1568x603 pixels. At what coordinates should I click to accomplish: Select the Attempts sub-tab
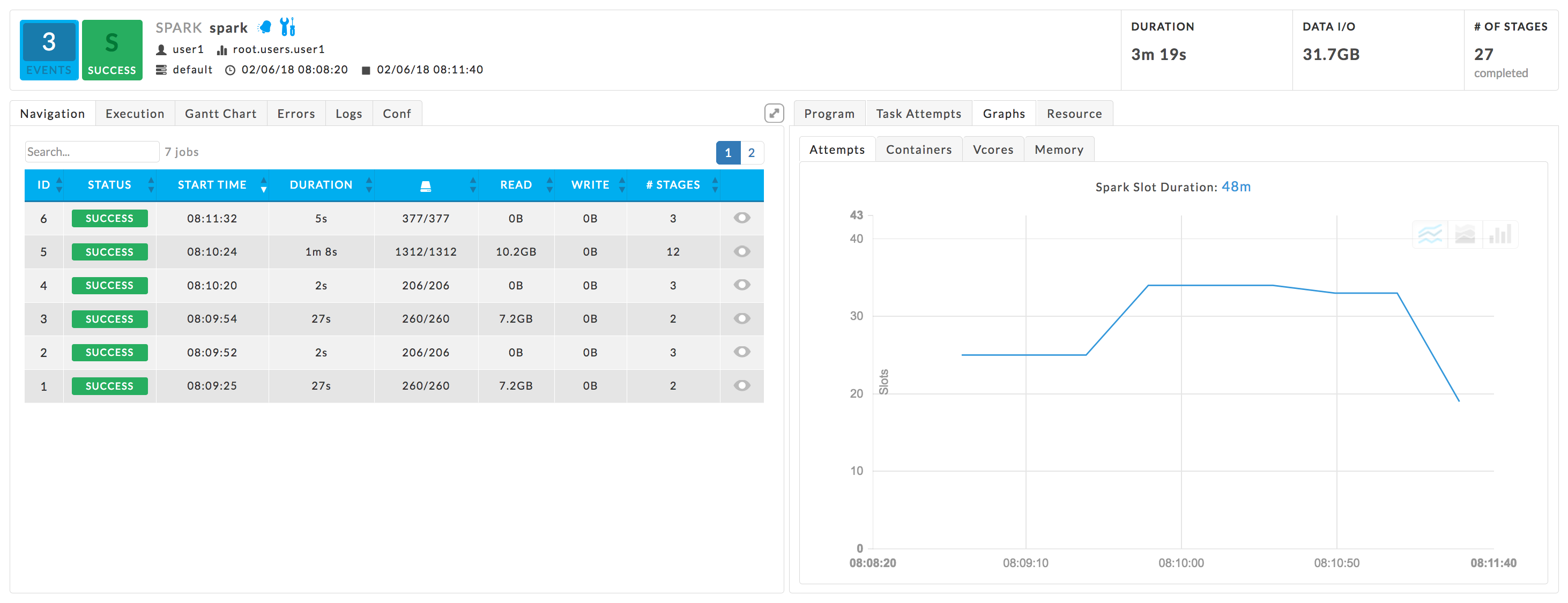837,150
